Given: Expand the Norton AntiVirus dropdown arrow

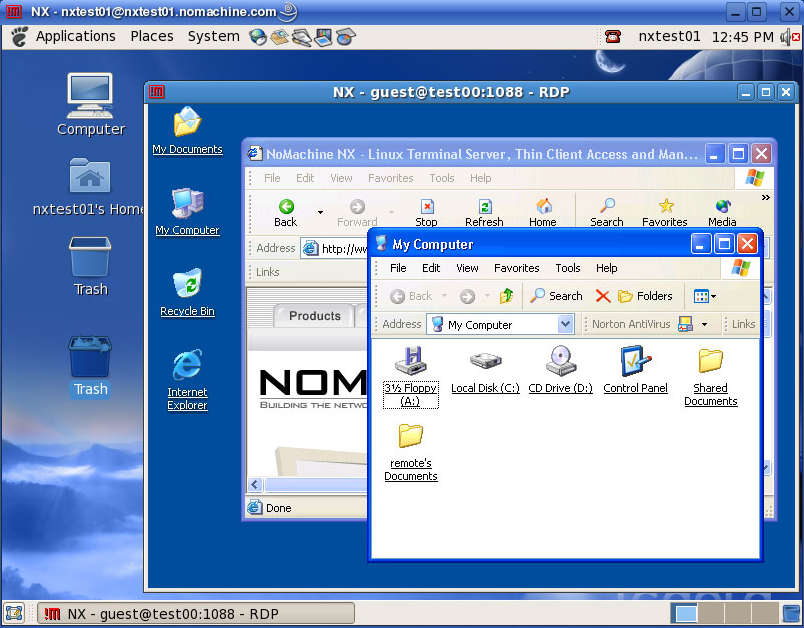Looking at the screenshot, I should coord(704,324).
